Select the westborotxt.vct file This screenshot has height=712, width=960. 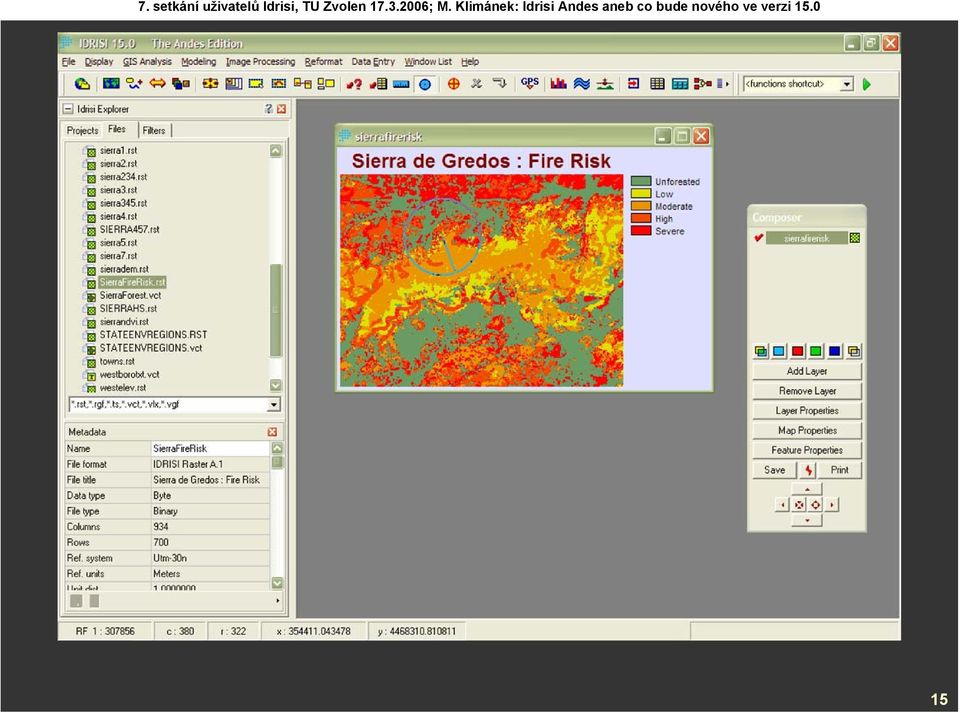click(x=129, y=375)
